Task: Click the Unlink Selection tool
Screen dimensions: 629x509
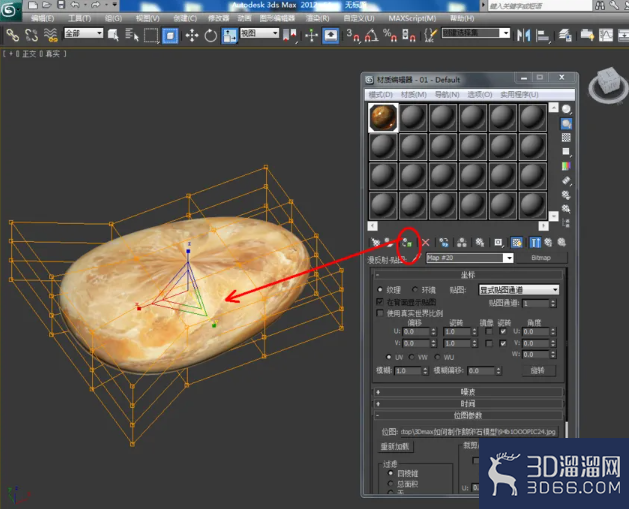Action: 32,35
